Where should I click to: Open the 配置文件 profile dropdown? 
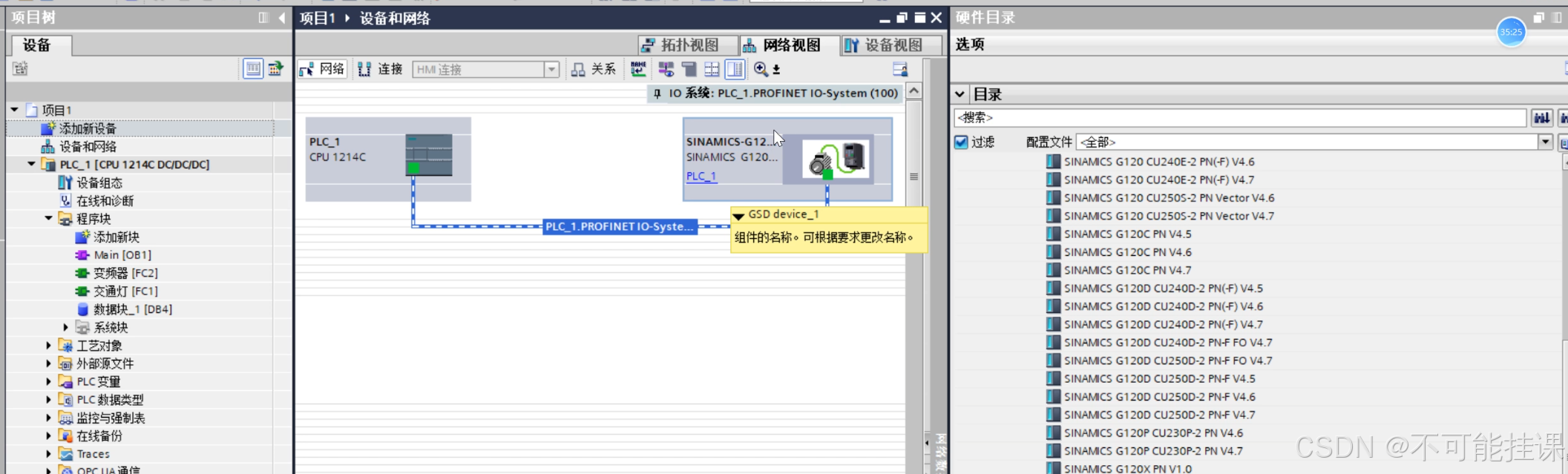(x=1545, y=142)
